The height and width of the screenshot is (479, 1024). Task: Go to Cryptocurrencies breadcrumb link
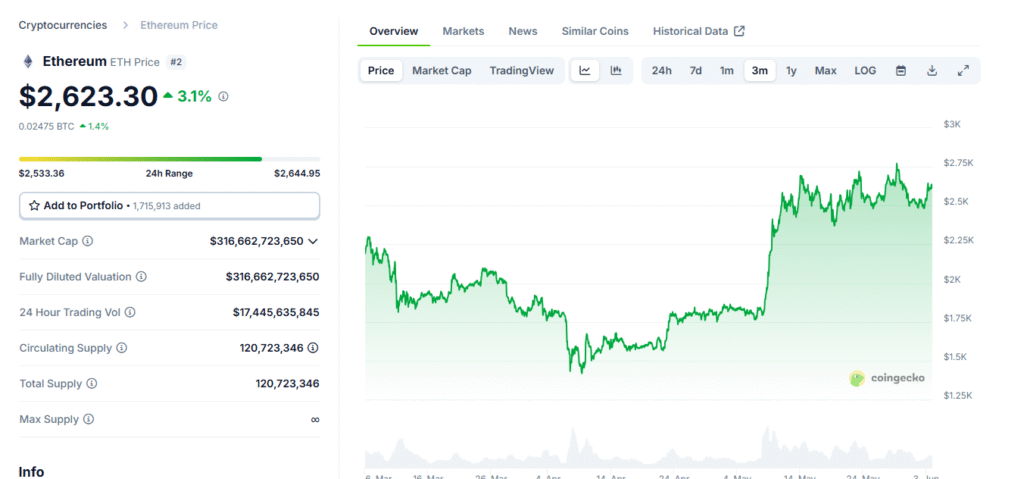pos(63,25)
